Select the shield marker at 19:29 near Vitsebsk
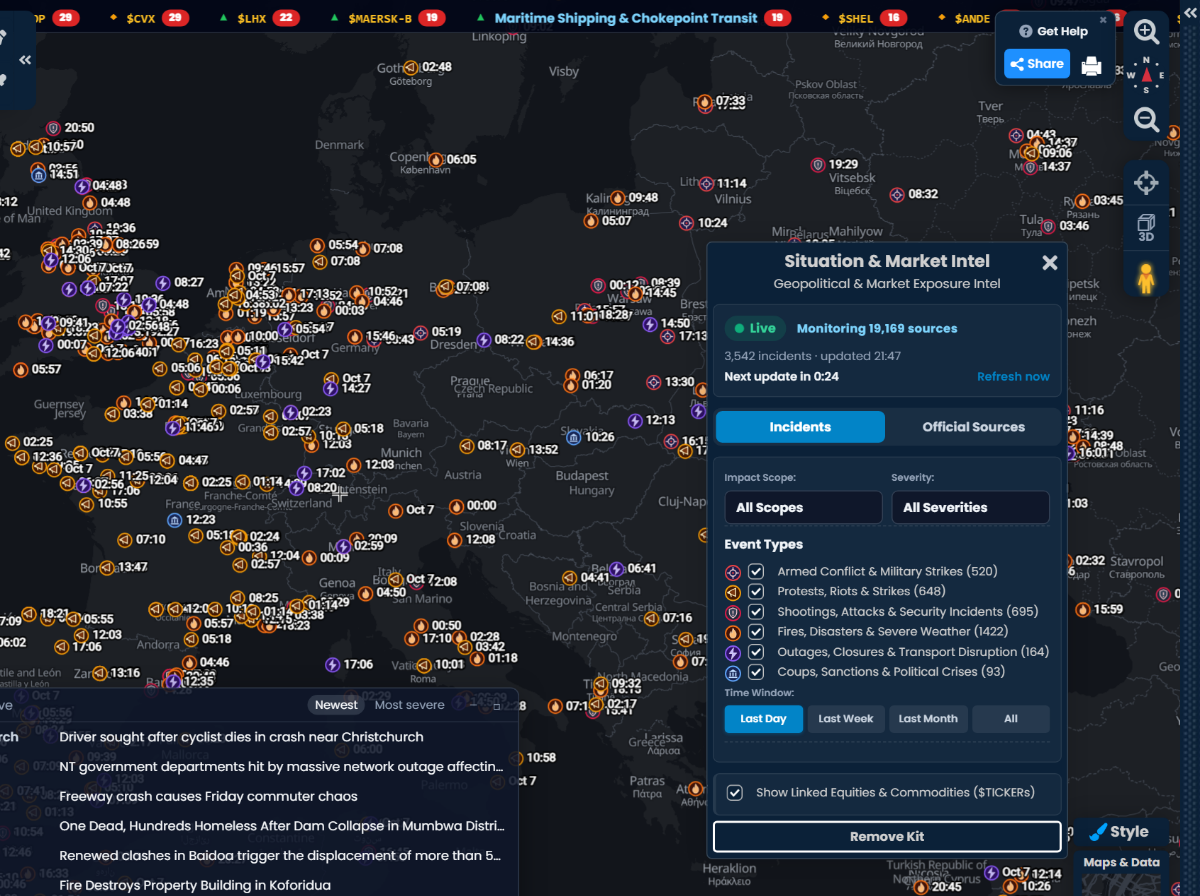1200x896 pixels. [x=818, y=164]
